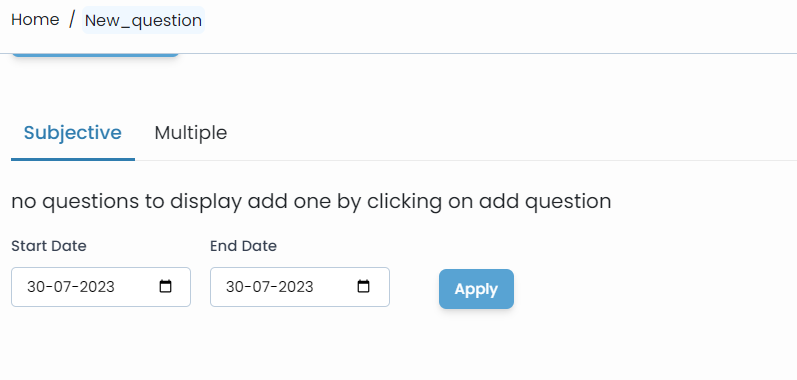Open the End Date calendar picker icon

tap(363, 287)
